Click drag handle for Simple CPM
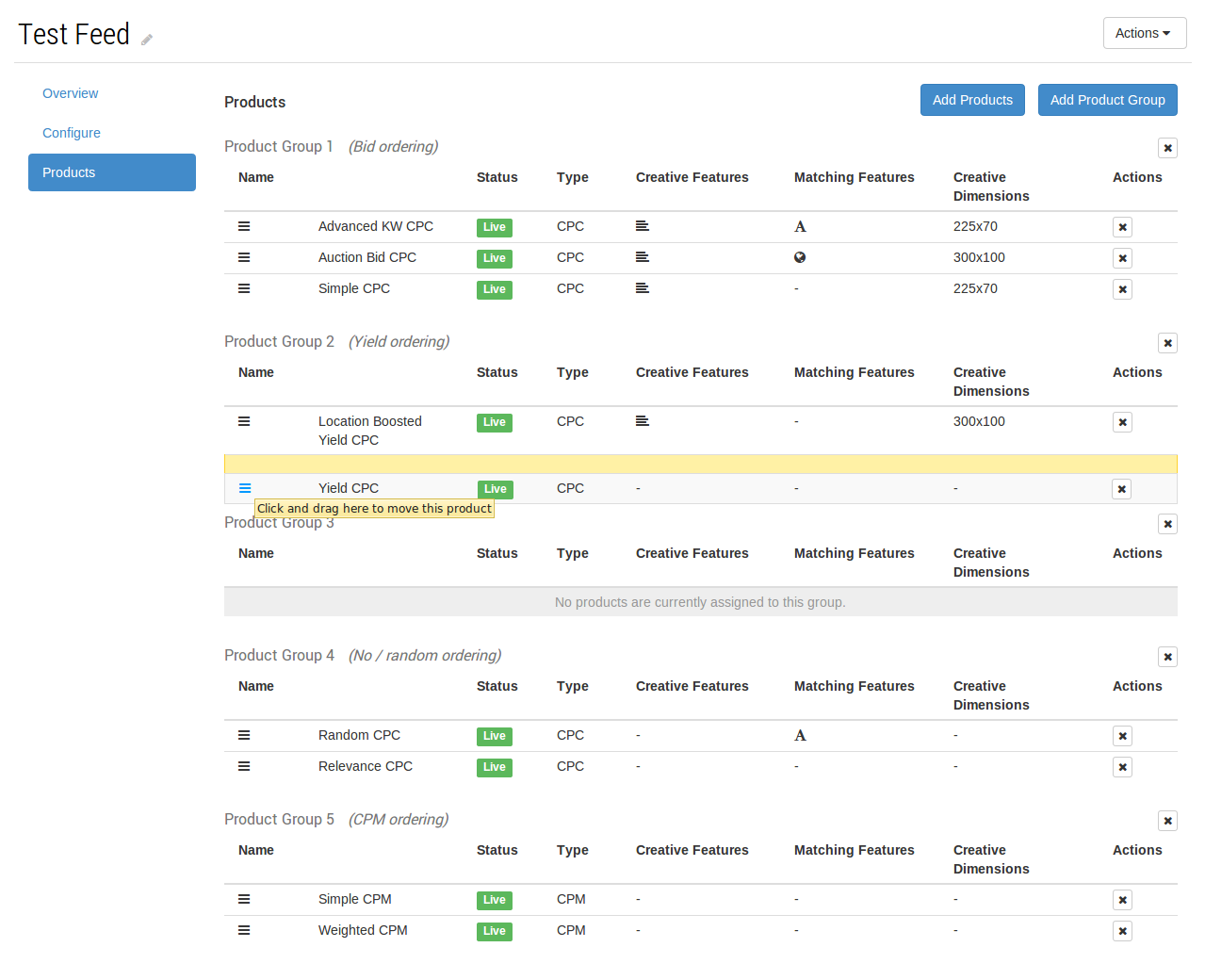The image size is (1205, 980). [244, 899]
